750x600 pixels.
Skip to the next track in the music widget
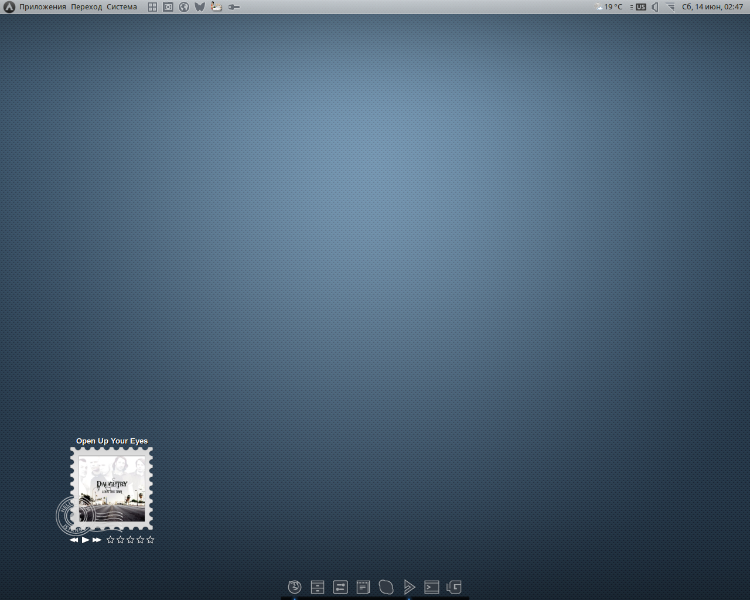pyautogui.click(x=97, y=540)
